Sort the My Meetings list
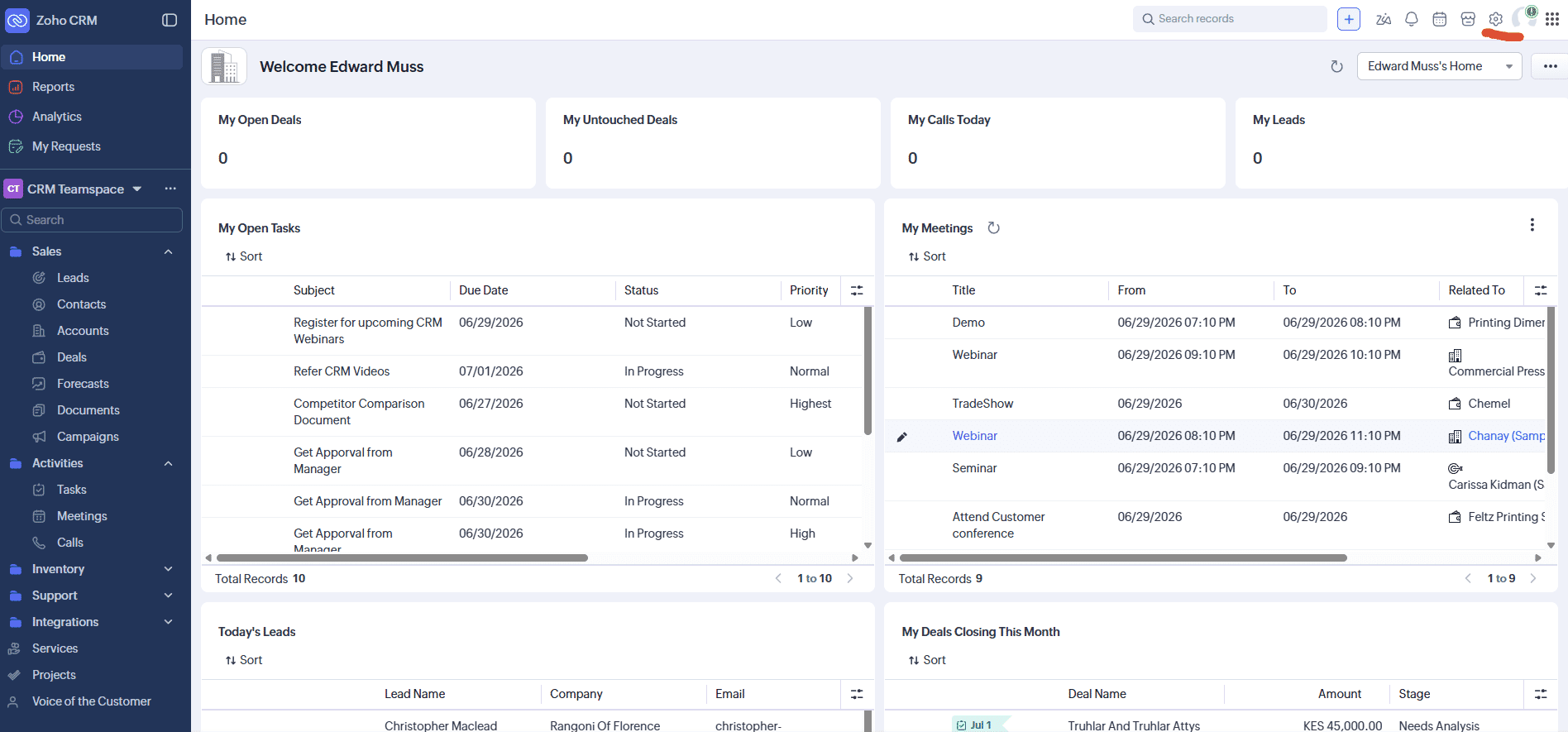 pos(927,256)
